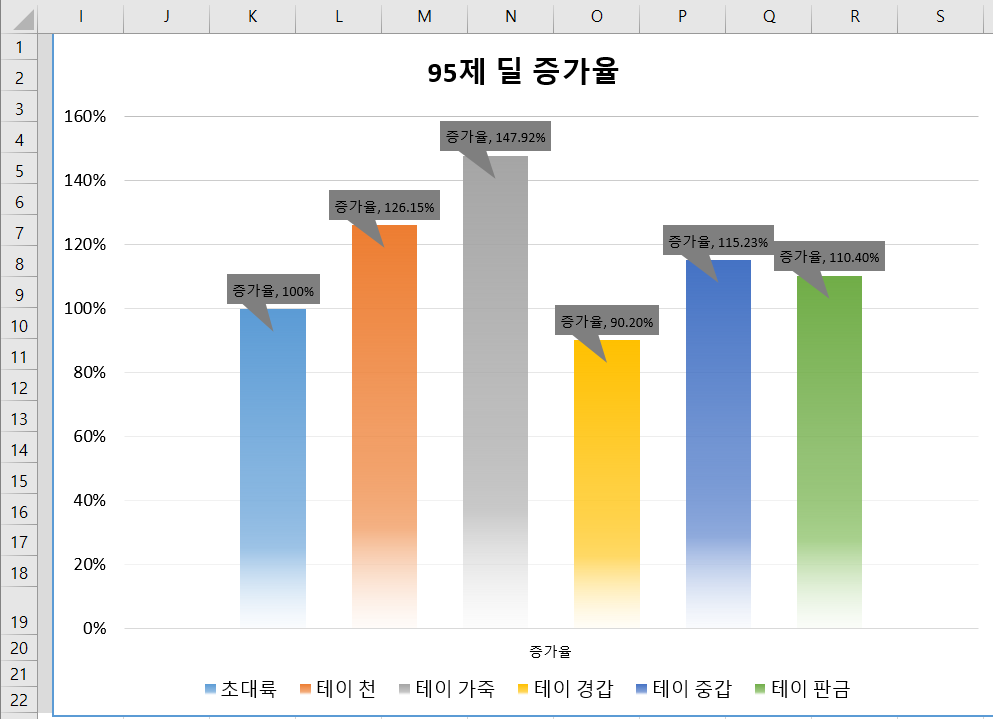This screenshot has width=993, height=719.
Task: Click the yellow bar labeled 90.20%
Action: click(x=607, y=480)
